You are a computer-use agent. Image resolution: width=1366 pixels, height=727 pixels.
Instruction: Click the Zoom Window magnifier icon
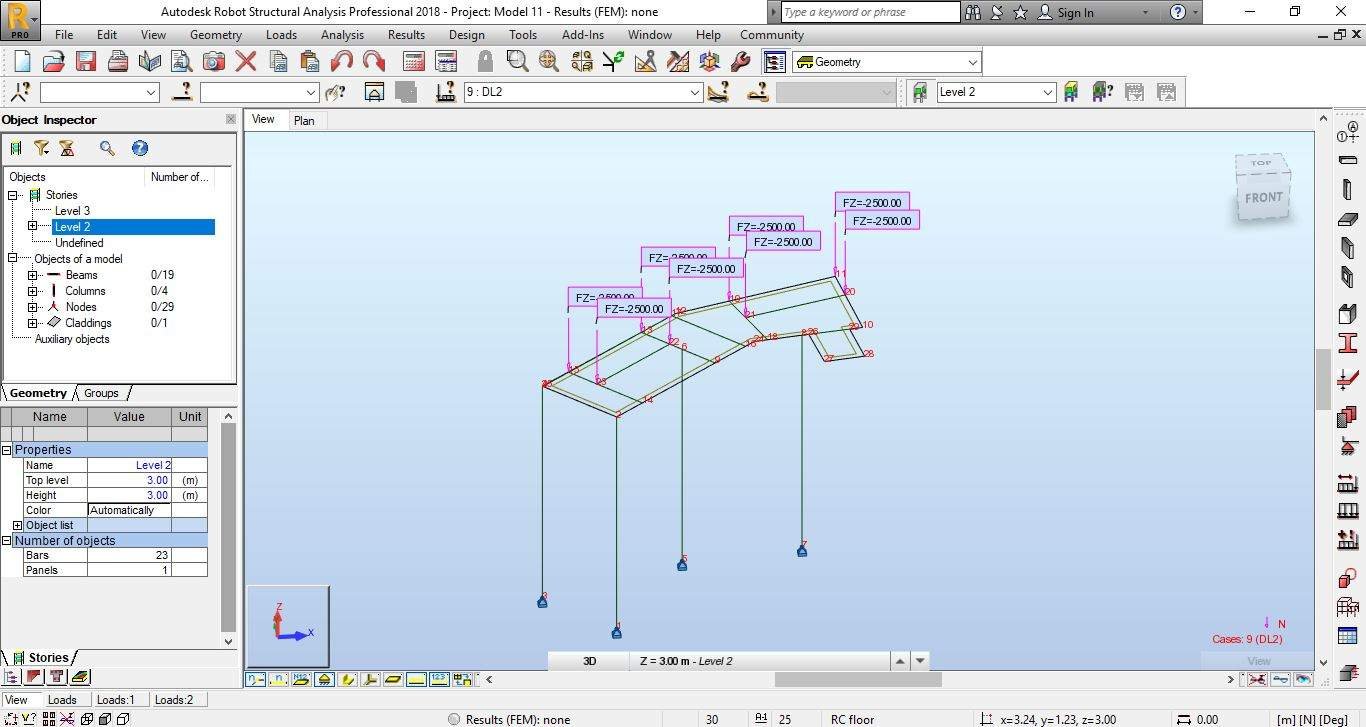(517, 62)
